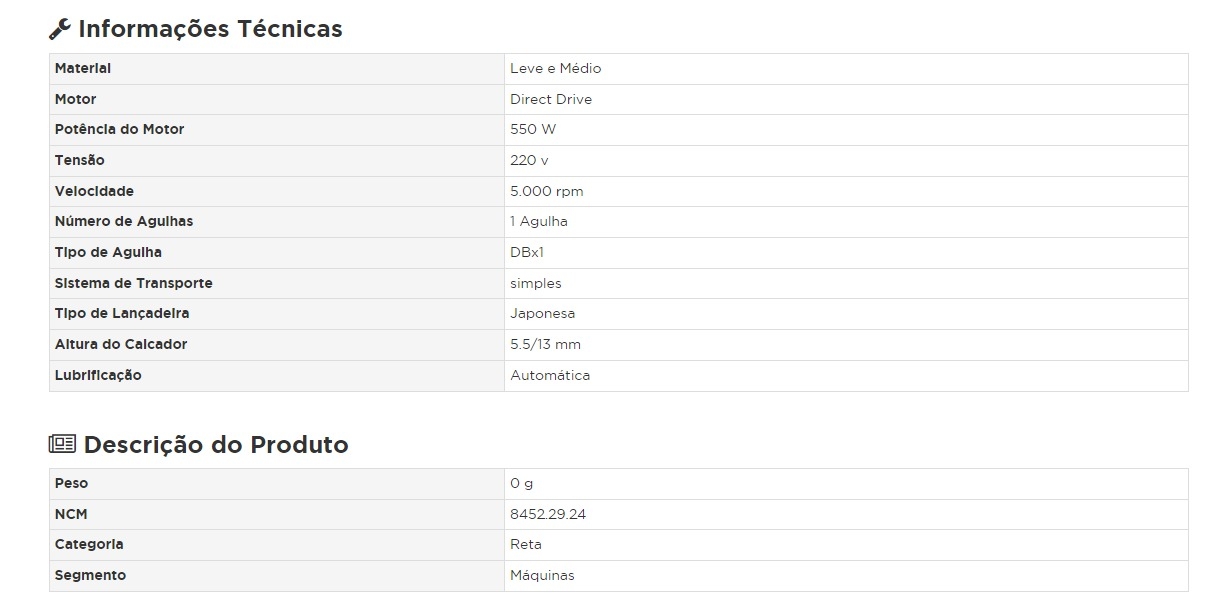The height and width of the screenshot is (614, 1224).
Task: Click the 1 Agulha needle count value
Action: coord(539,221)
